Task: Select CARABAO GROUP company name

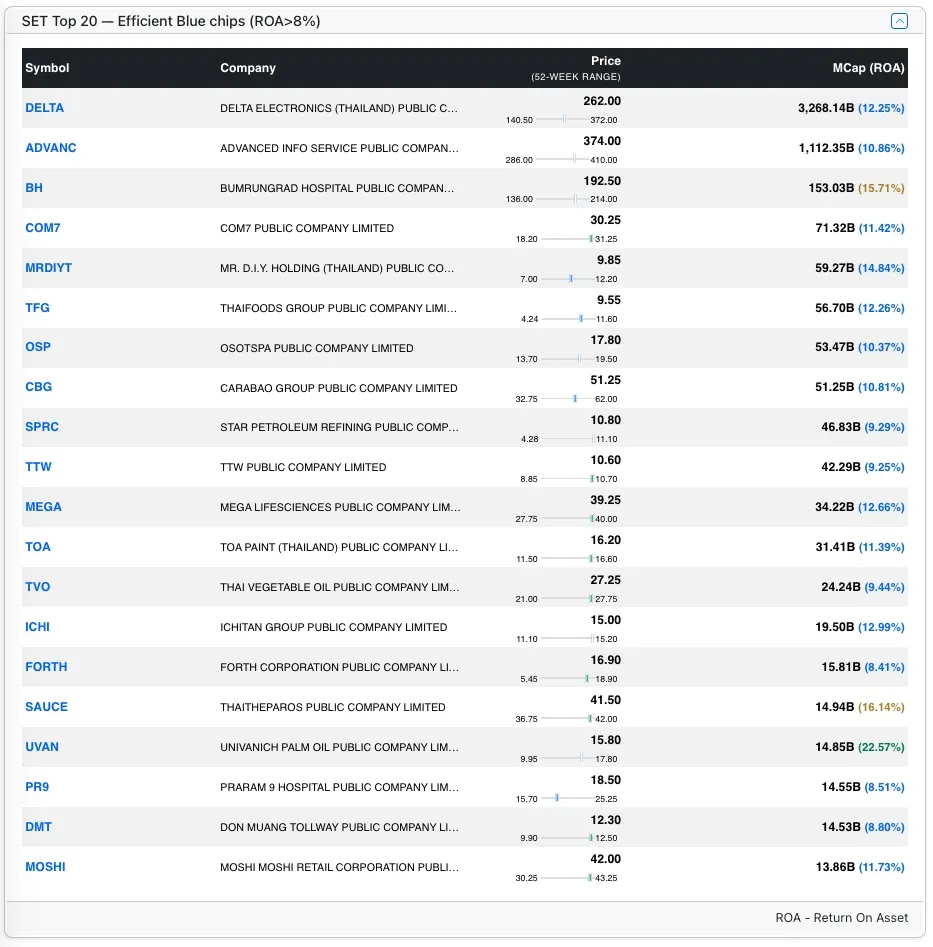Action: tap(339, 388)
